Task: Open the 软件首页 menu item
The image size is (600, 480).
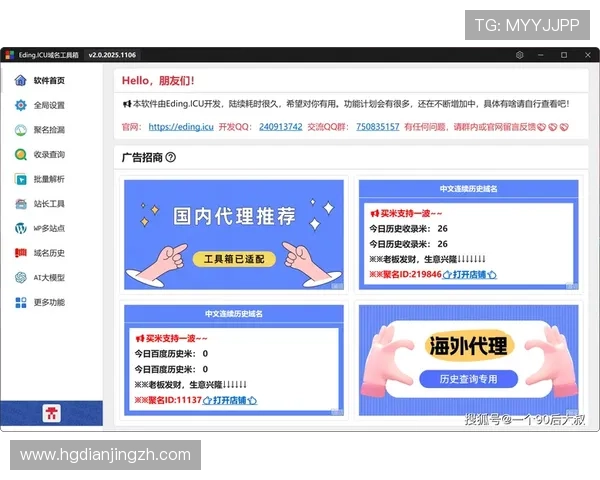Action: pos(49,80)
